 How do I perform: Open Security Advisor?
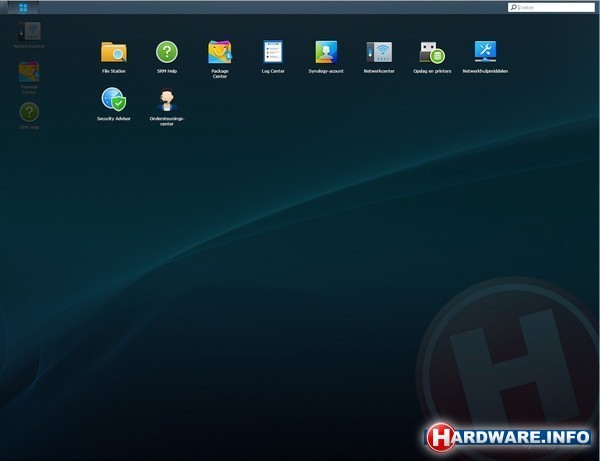(x=114, y=104)
